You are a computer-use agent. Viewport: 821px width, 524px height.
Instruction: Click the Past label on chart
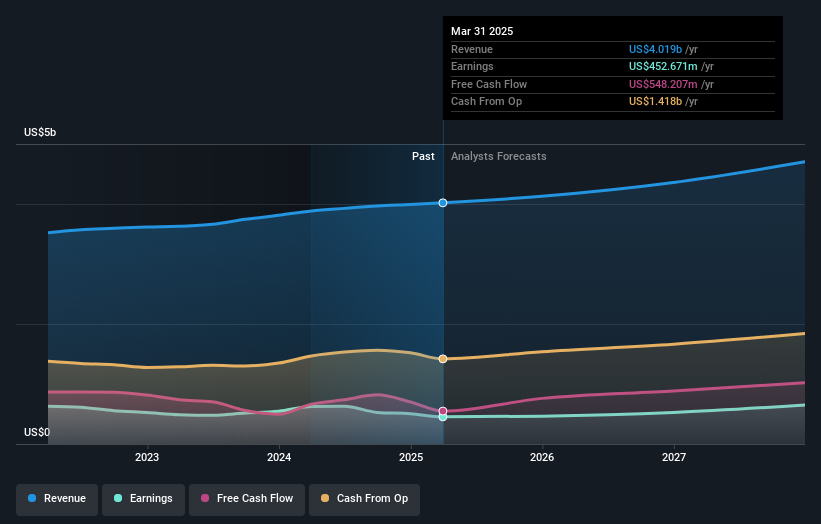tap(423, 156)
